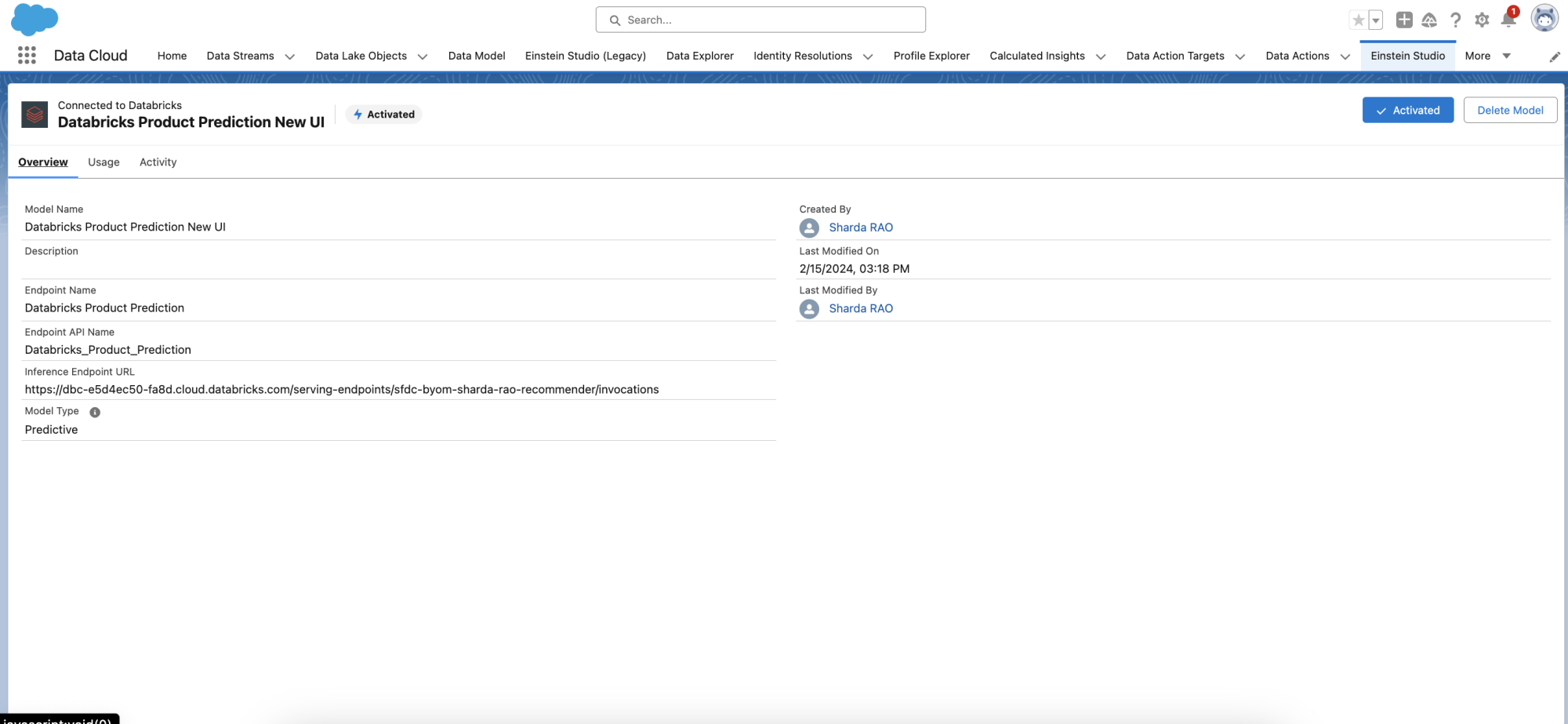Open the More navigation menu
The height and width of the screenshot is (724, 1568).
click(x=1487, y=56)
